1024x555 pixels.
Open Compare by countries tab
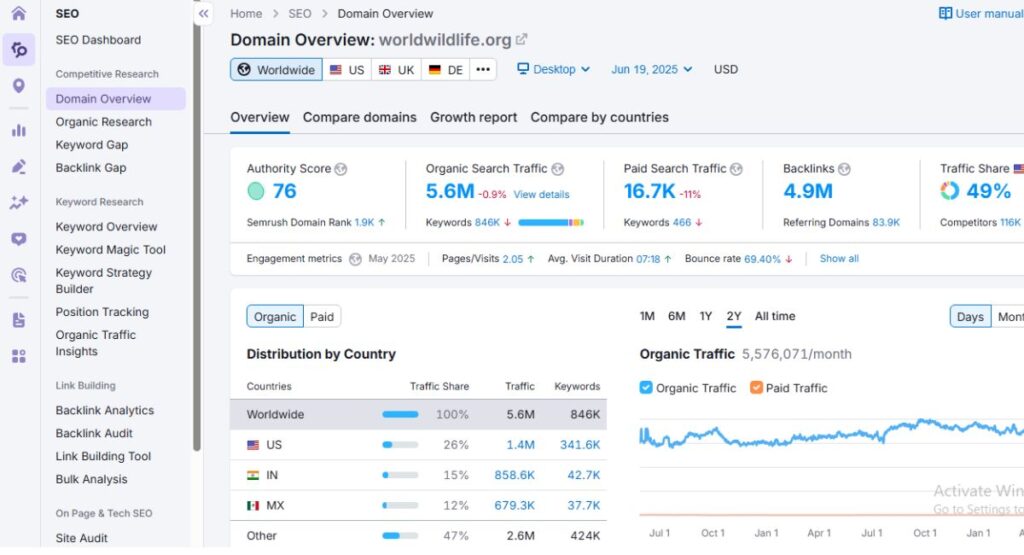point(600,118)
